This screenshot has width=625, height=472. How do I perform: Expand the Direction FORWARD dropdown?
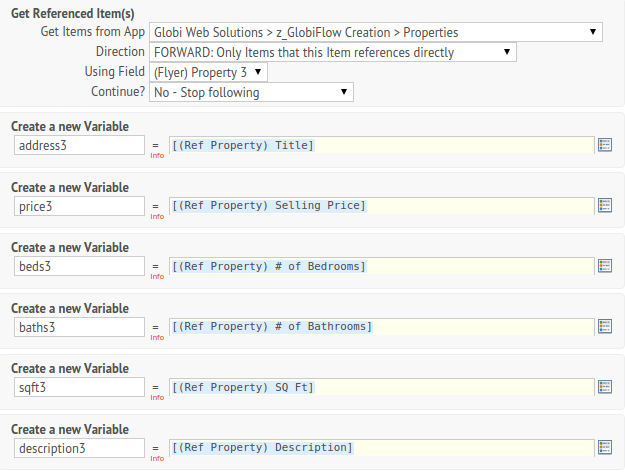[333, 52]
